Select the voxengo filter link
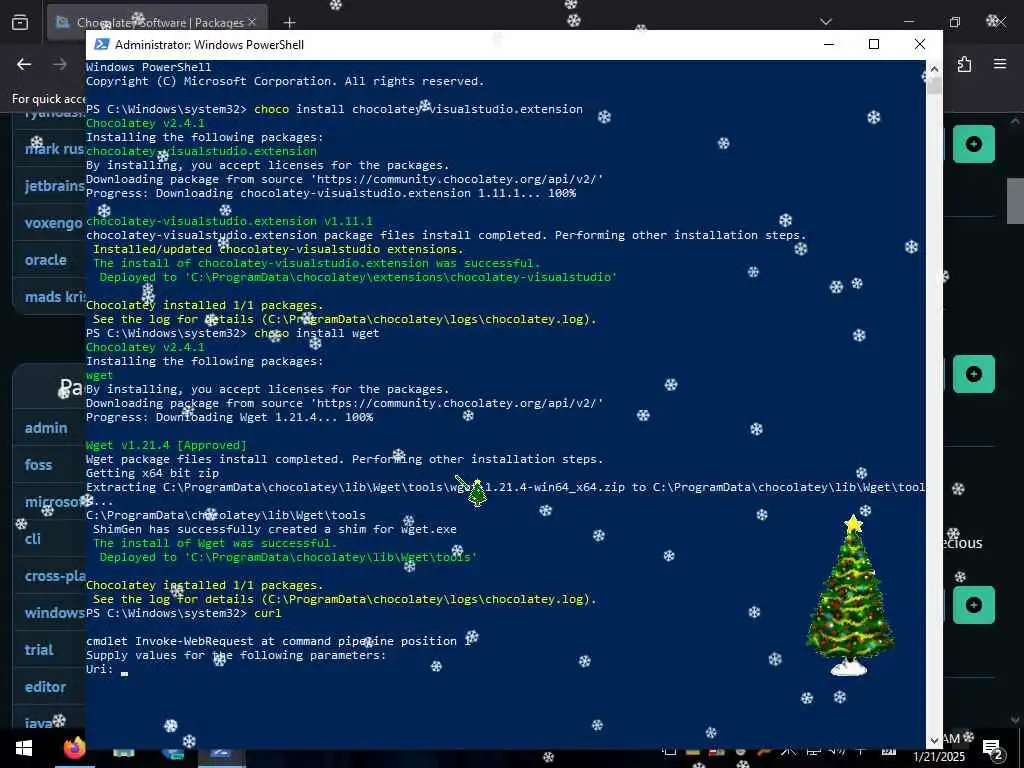 tap(54, 223)
